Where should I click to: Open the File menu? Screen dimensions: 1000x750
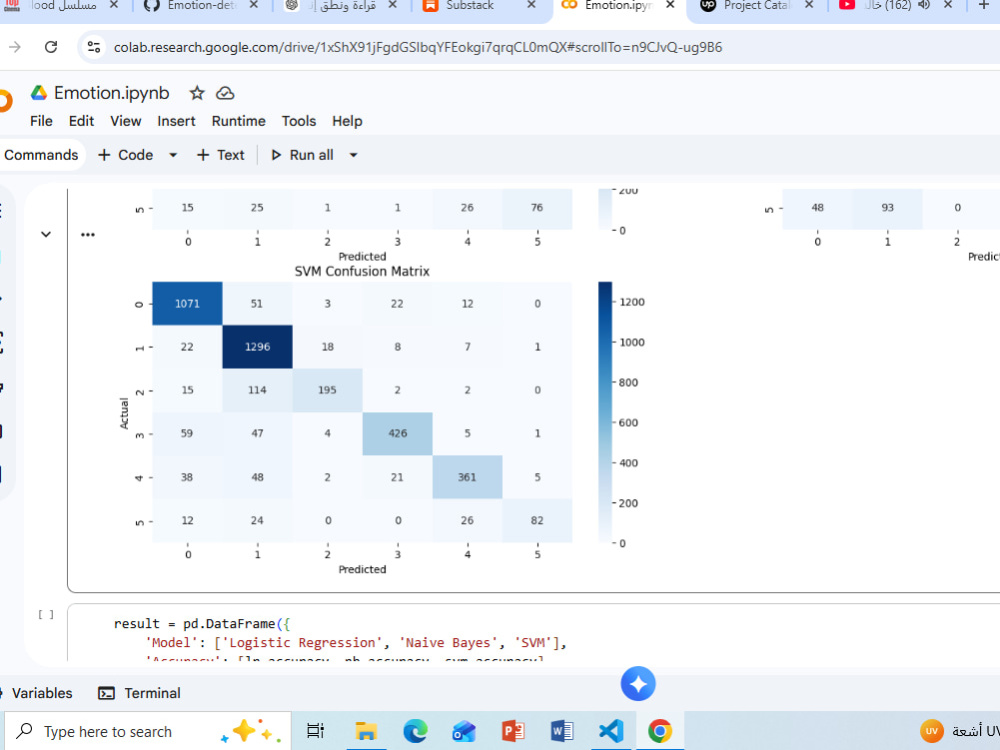41,121
